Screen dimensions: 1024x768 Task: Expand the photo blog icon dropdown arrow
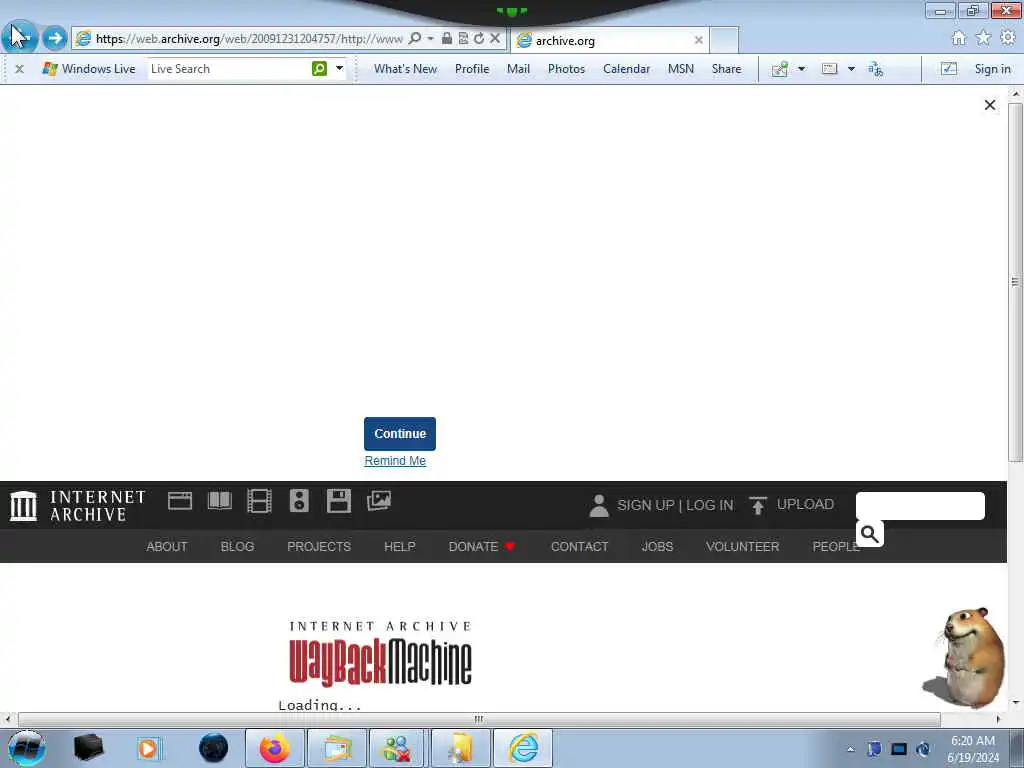coord(801,69)
